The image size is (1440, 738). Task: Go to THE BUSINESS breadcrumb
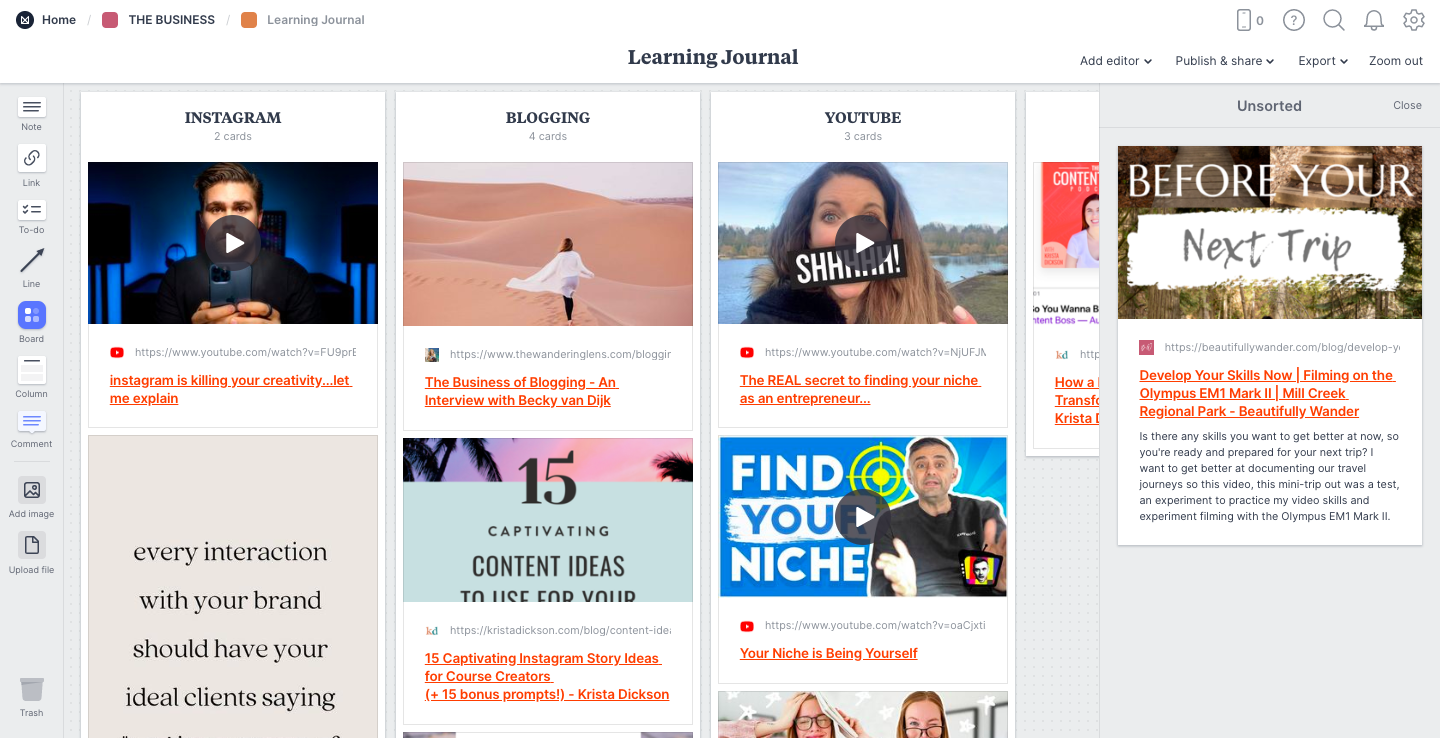(x=172, y=20)
